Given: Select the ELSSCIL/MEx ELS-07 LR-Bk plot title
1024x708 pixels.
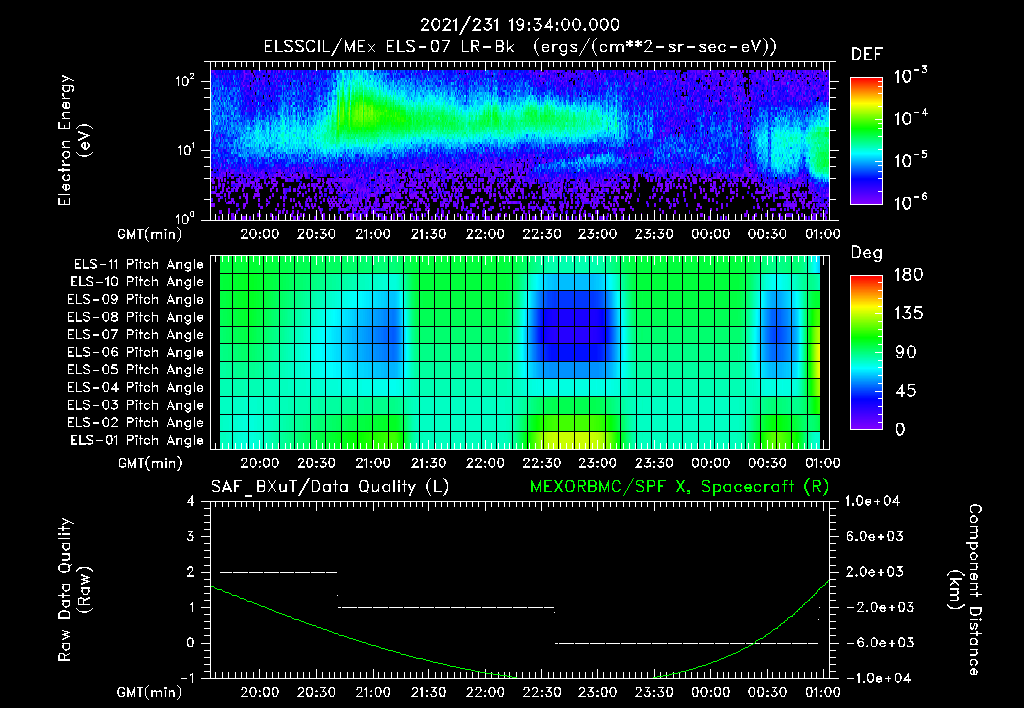Looking at the screenshot, I should (520, 47).
